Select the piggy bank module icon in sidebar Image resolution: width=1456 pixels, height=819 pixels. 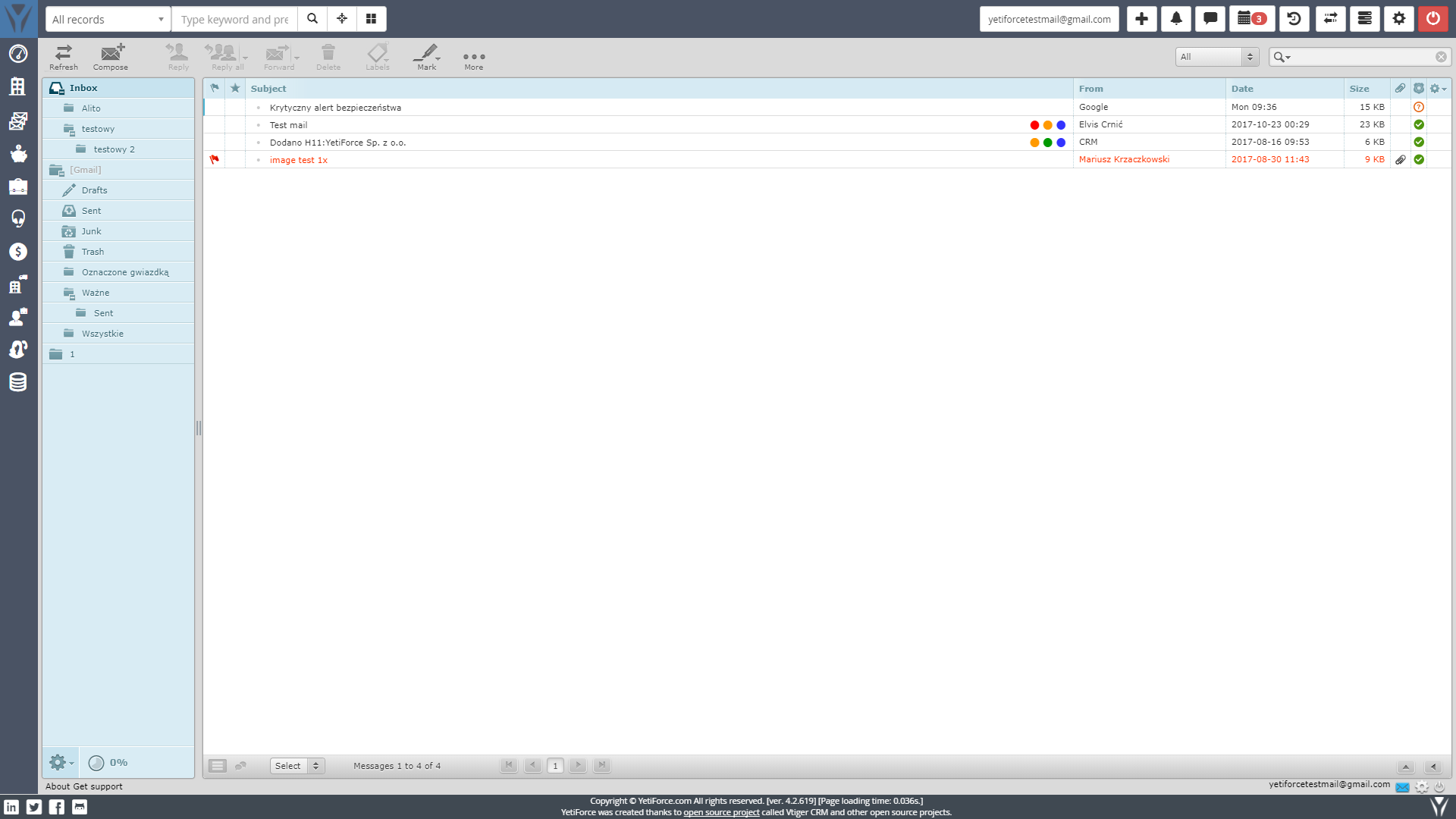(x=17, y=154)
